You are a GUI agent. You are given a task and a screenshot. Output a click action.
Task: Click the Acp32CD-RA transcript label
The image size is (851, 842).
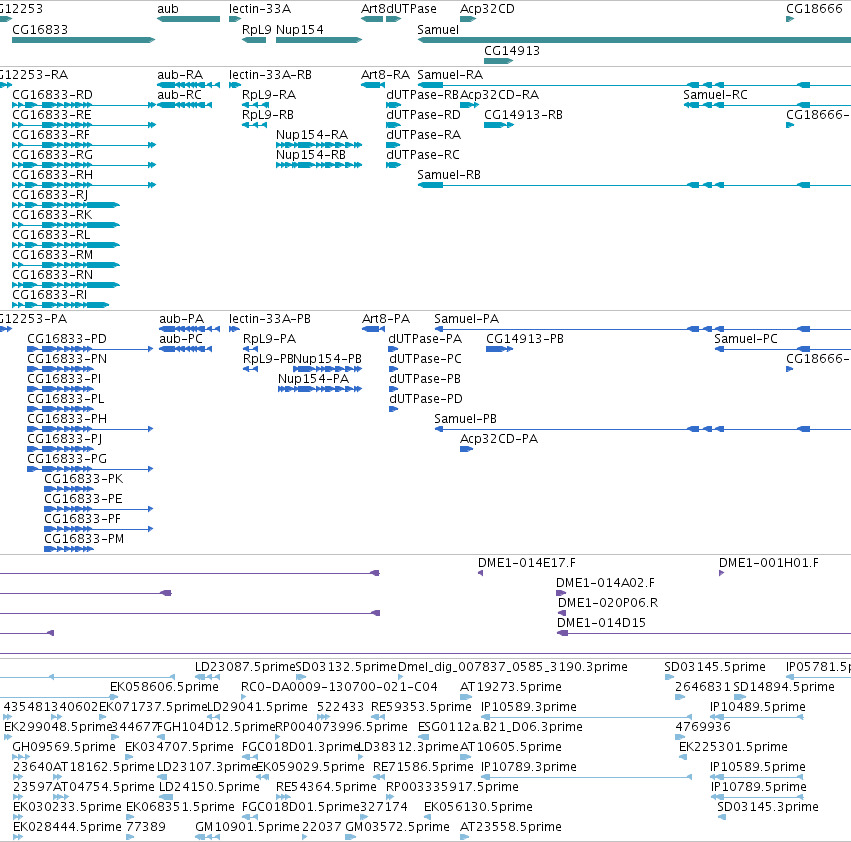[x=499, y=94]
